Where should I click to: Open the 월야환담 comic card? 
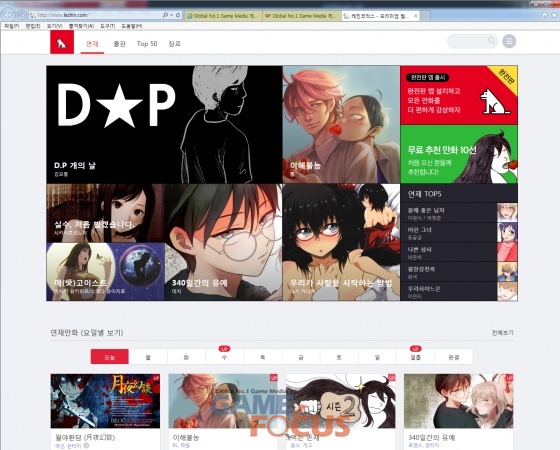(x=105, y=412)
